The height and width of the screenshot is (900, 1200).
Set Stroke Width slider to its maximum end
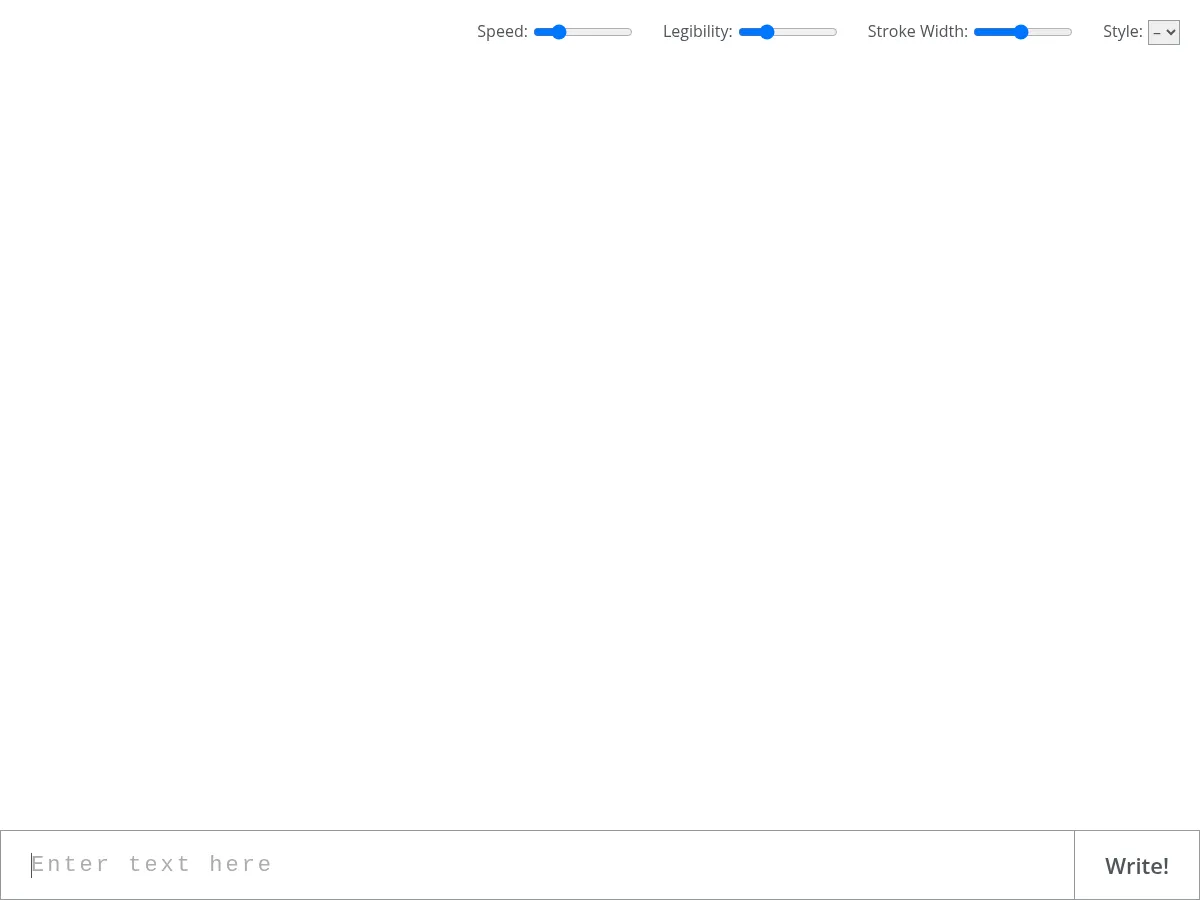tap(1071, 32)
